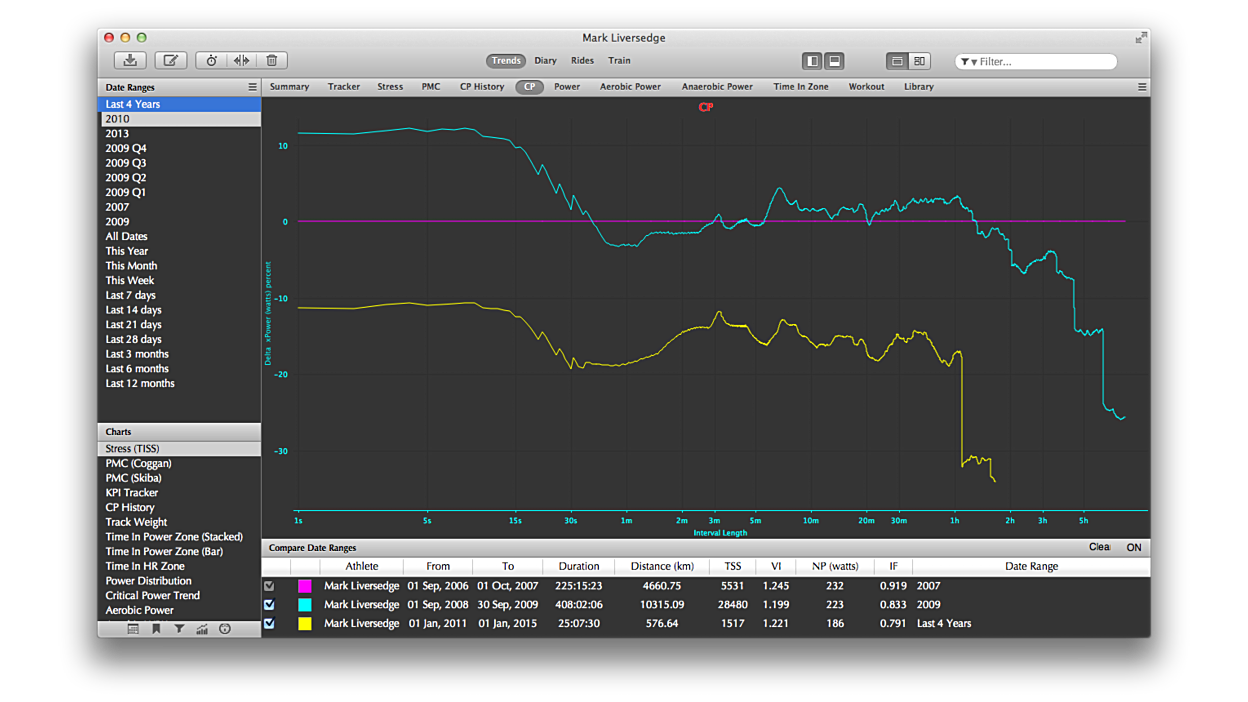Switch to the CP History tab
1248x702 pixels.
tap(481, 87)
